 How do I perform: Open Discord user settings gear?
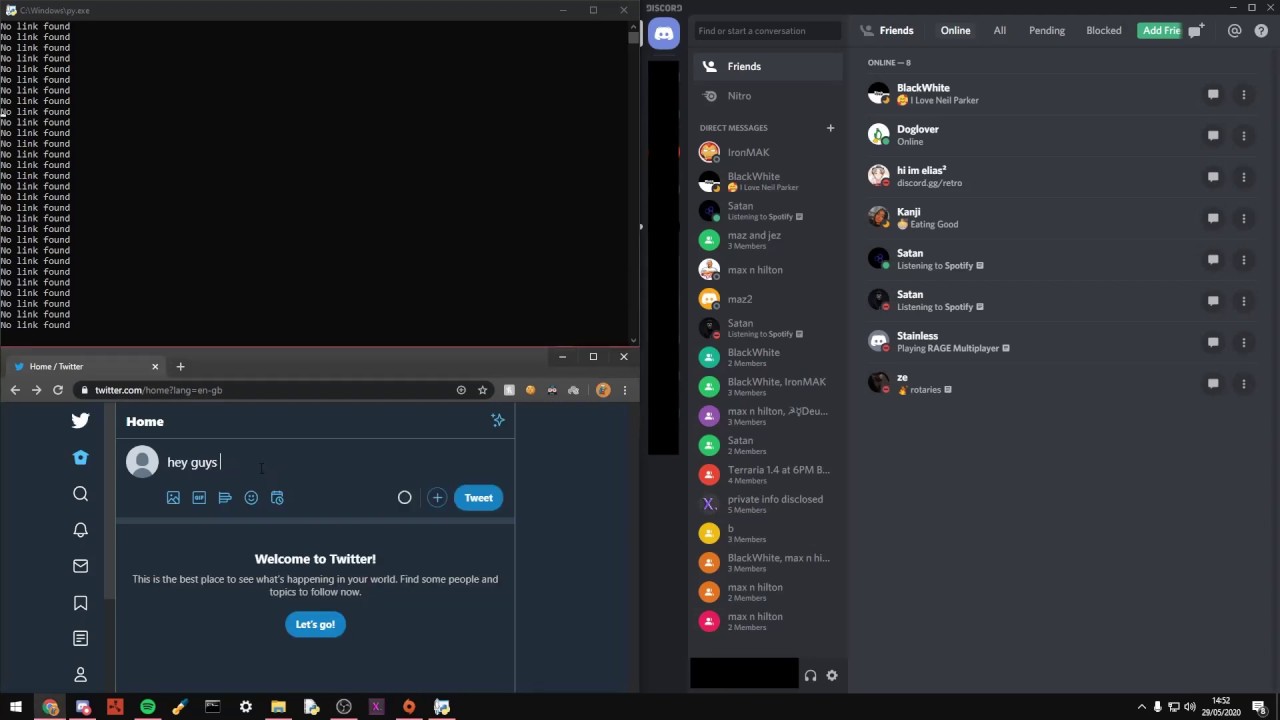click(x=831, y=676)
